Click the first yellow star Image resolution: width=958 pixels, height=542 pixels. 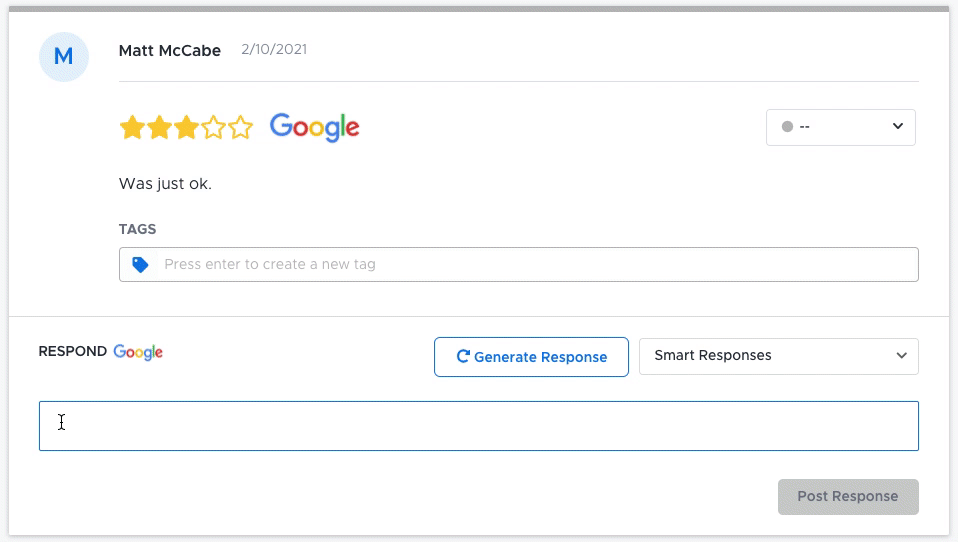[132, 128]
